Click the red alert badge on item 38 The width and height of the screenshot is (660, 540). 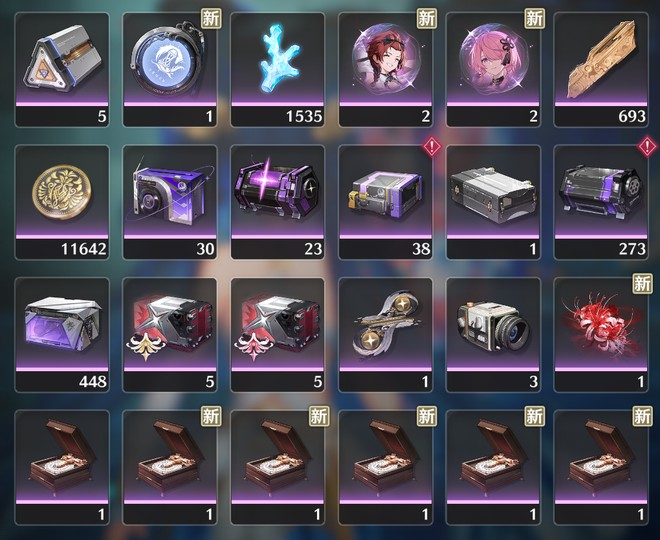point(431,147)
